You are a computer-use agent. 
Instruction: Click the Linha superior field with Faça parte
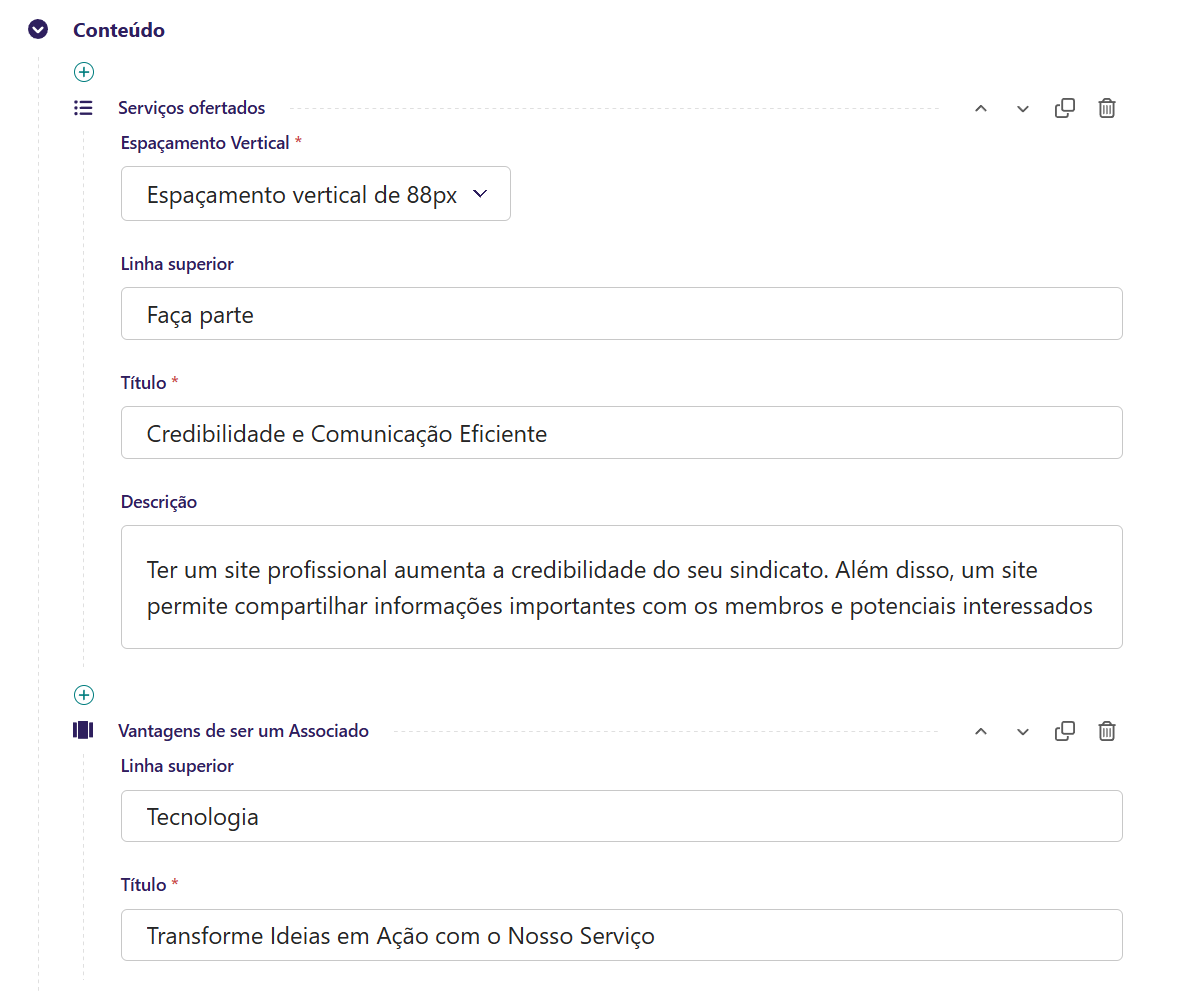pyautogui.click(x=621, y=315)
